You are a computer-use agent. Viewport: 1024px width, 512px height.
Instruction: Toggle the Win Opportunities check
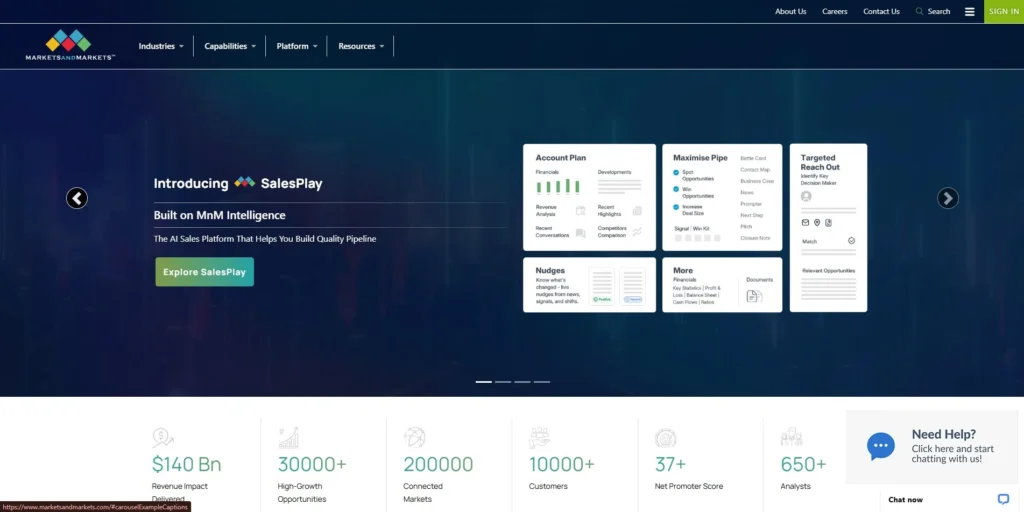coord(676,189)
